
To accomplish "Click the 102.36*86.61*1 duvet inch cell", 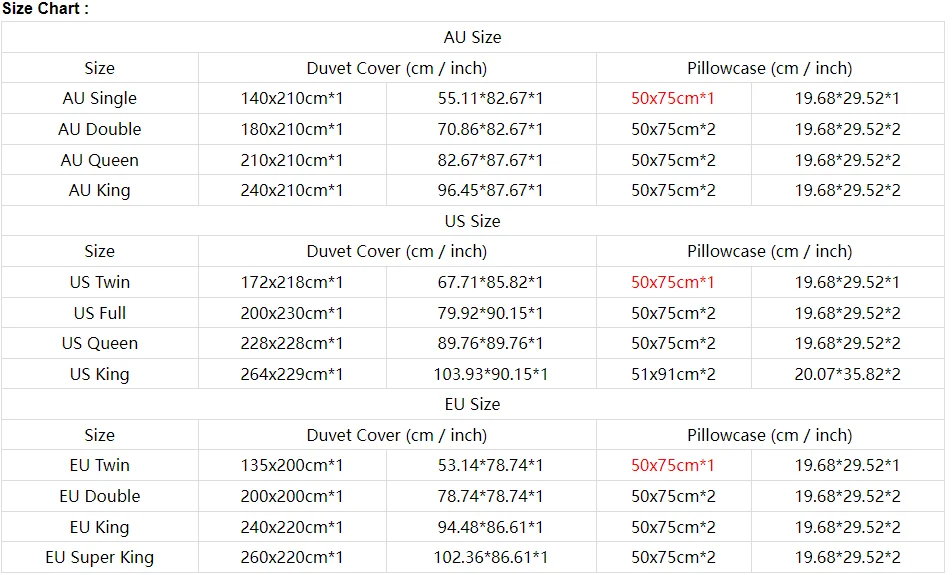I will click(x=491, y=558).
